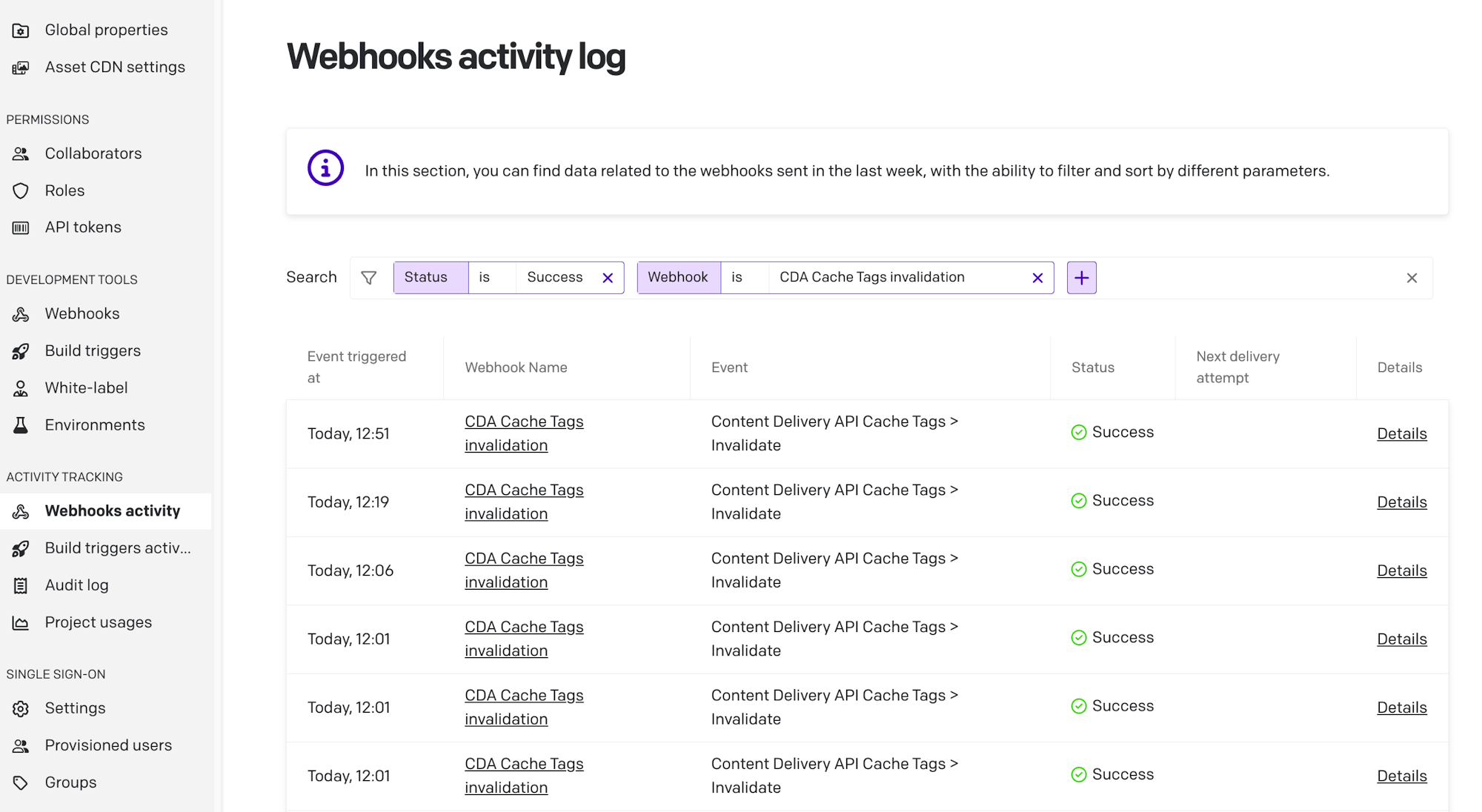Remove the Status is Success filter
Viewport: 1482px width, 812px height.
(608, 278)
